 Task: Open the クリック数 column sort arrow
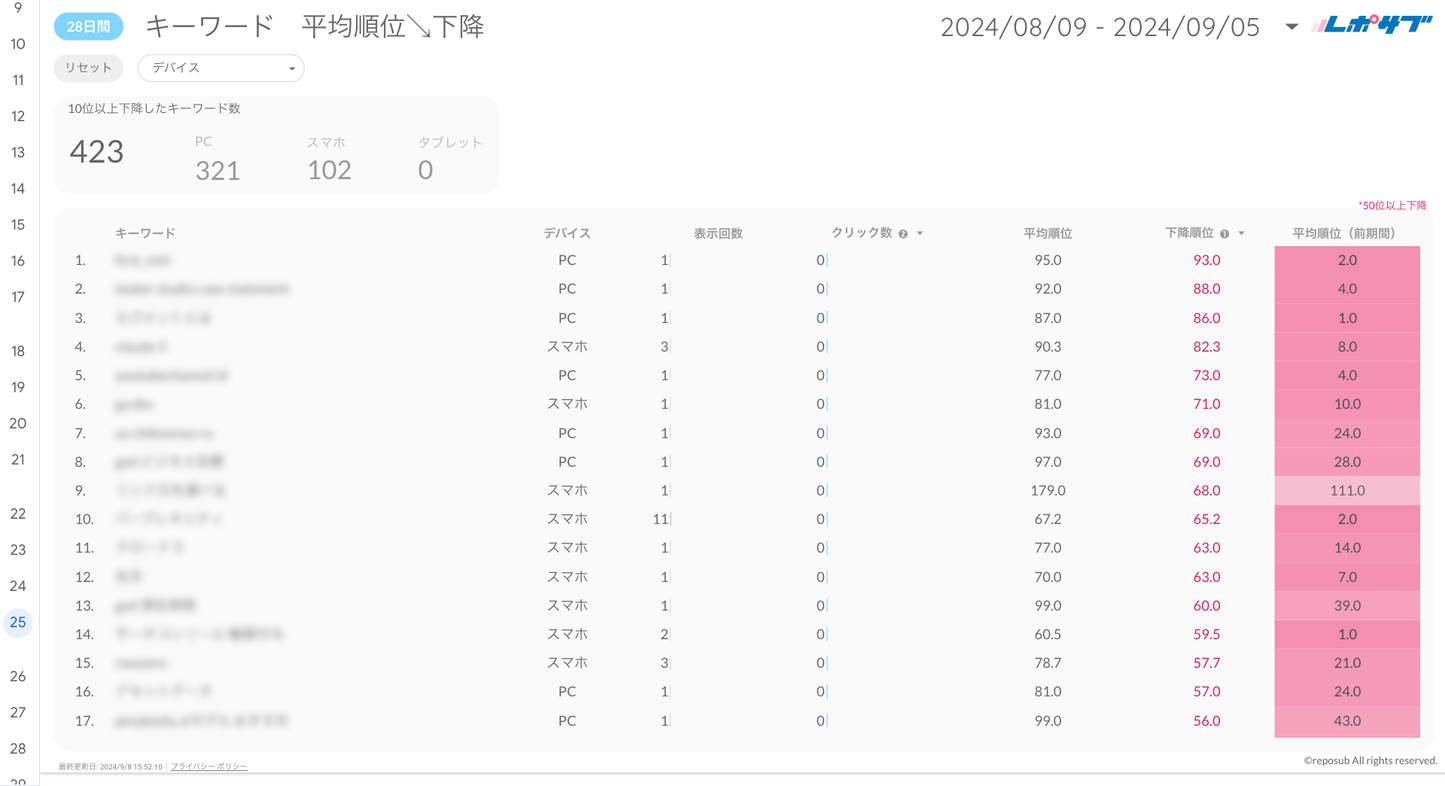tap(920, 234)
